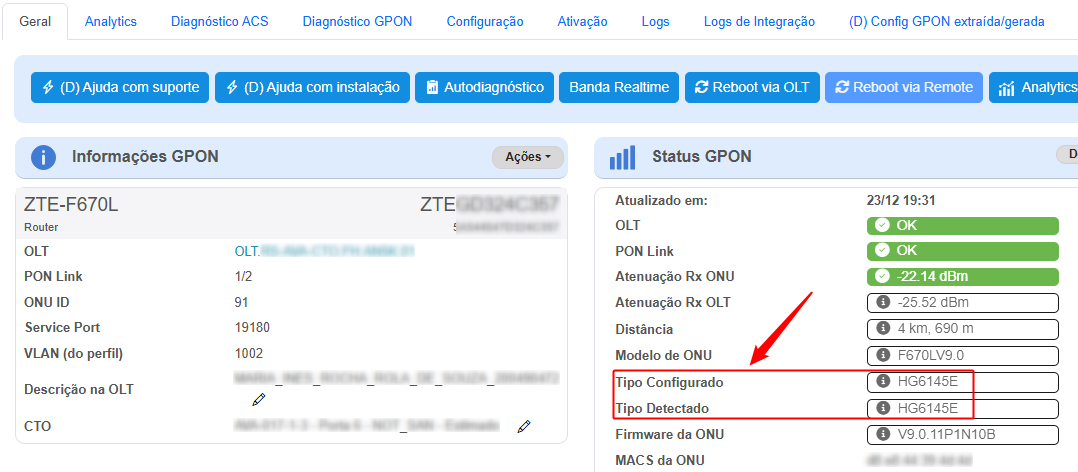Screen dimensions: 1078x472
Task: Run Autodiagnóstico
Action: (484, 87)
